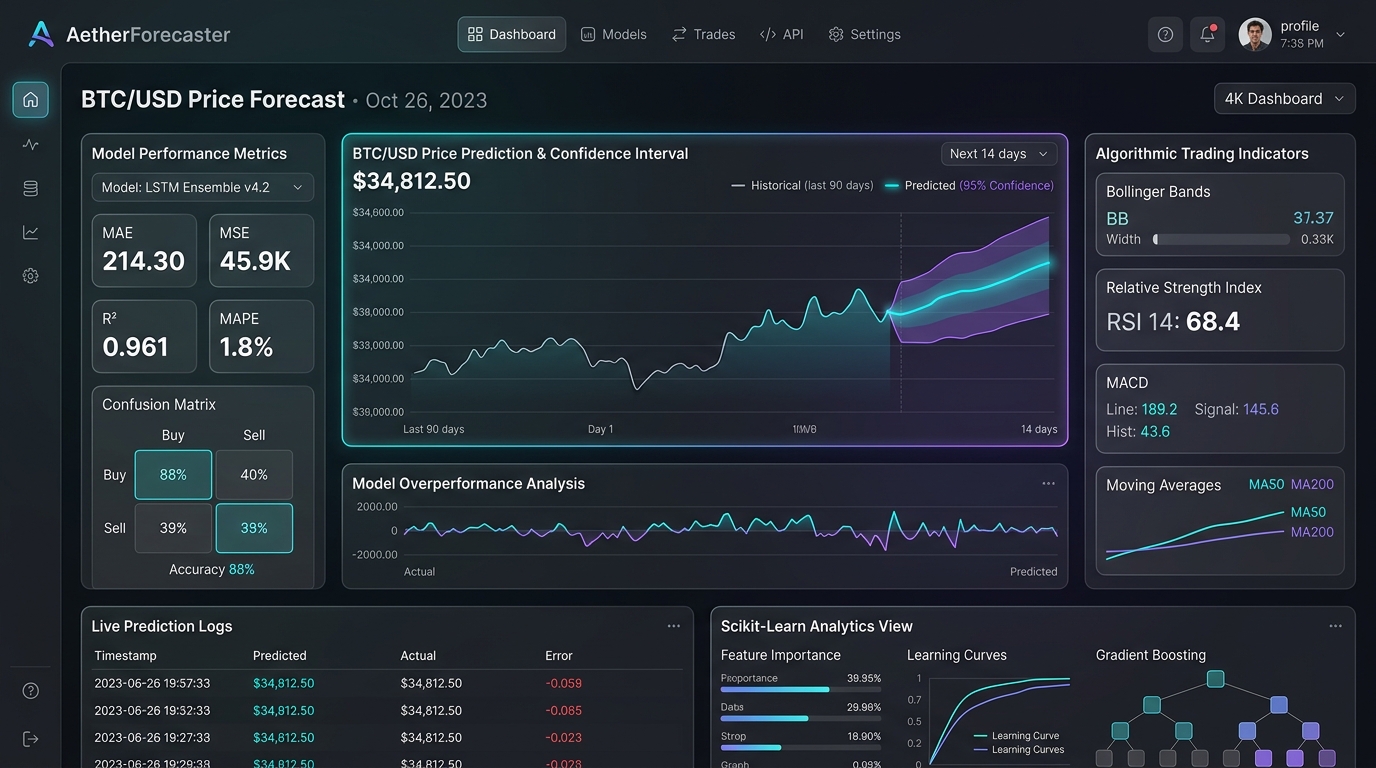
Task: Open the Trades tab
Action: pos(704,34)
